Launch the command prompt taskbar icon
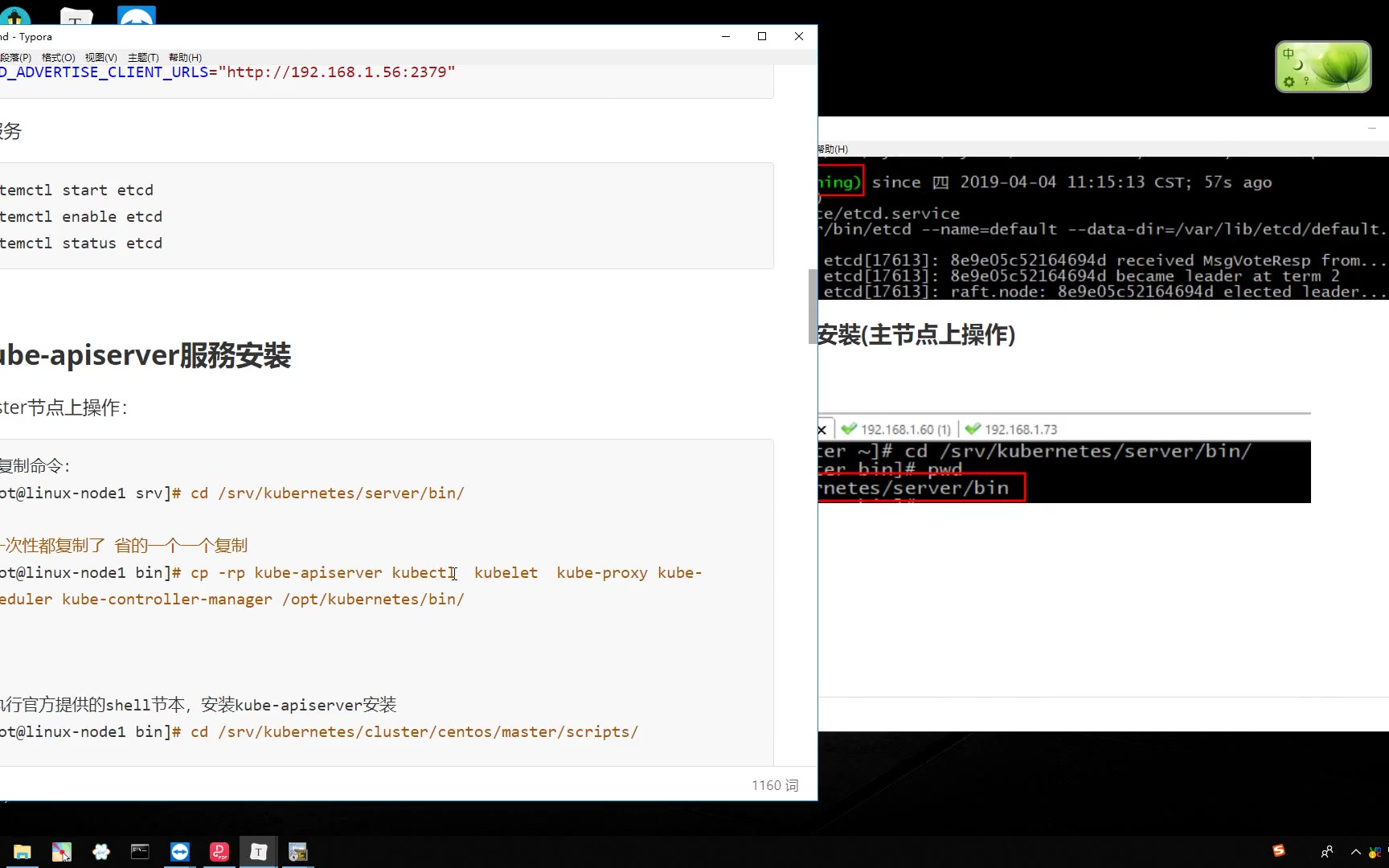This screenshot has width=1389, height=868. 140,852
